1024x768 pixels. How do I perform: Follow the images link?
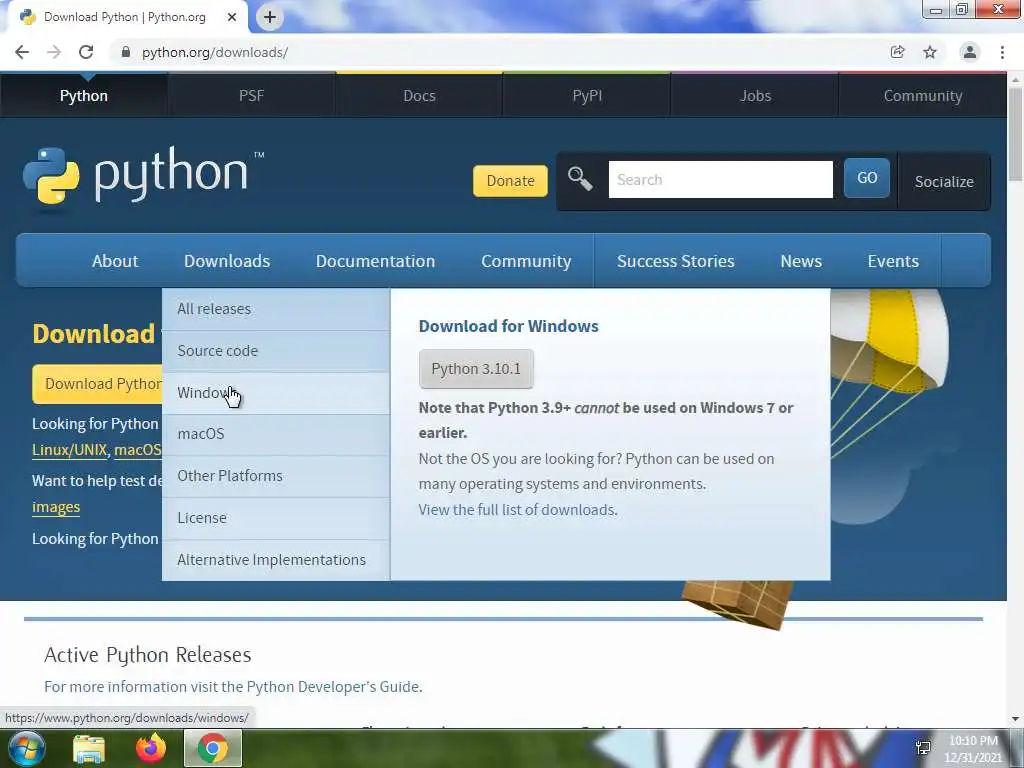click(x=56, y=507)
